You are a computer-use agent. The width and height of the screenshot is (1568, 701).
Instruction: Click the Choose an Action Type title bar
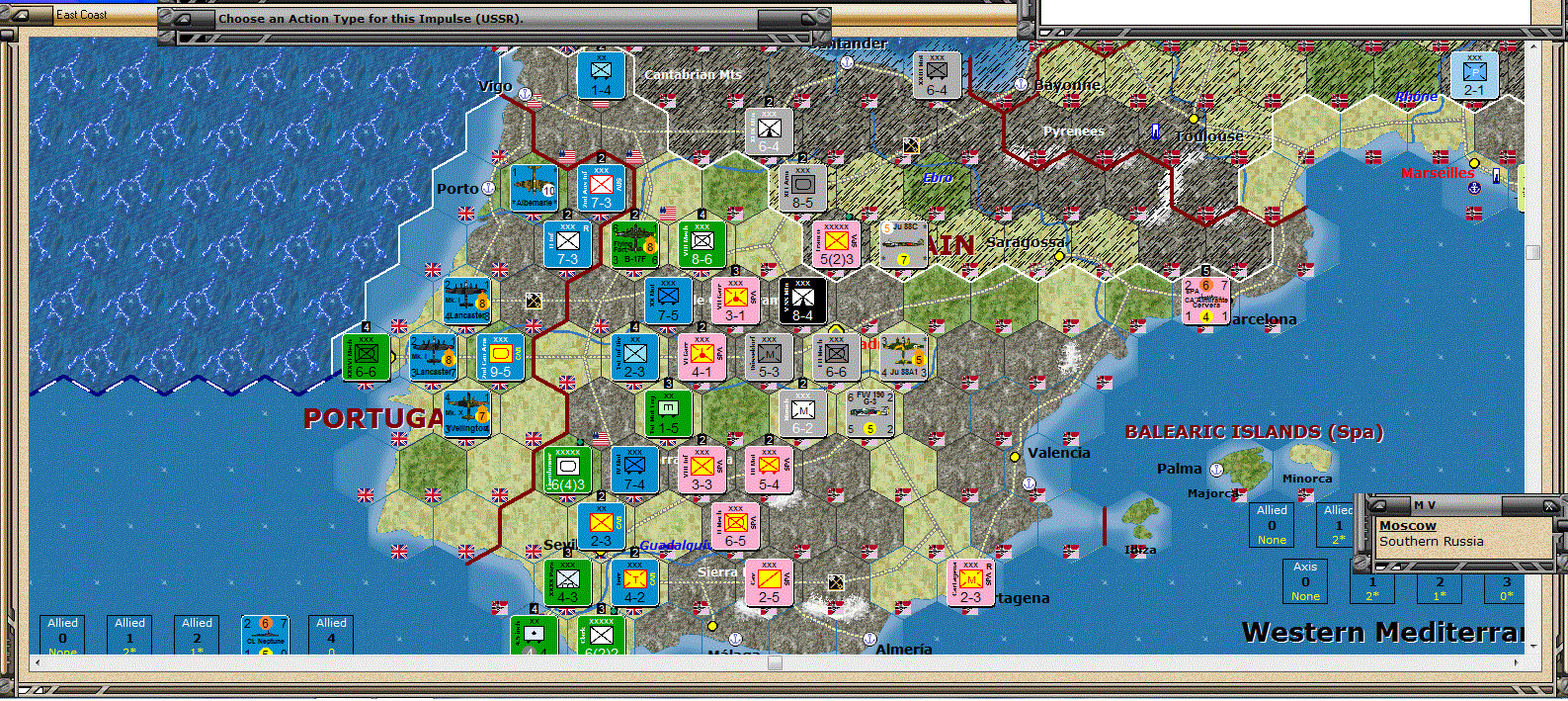(x=494, y=18)
